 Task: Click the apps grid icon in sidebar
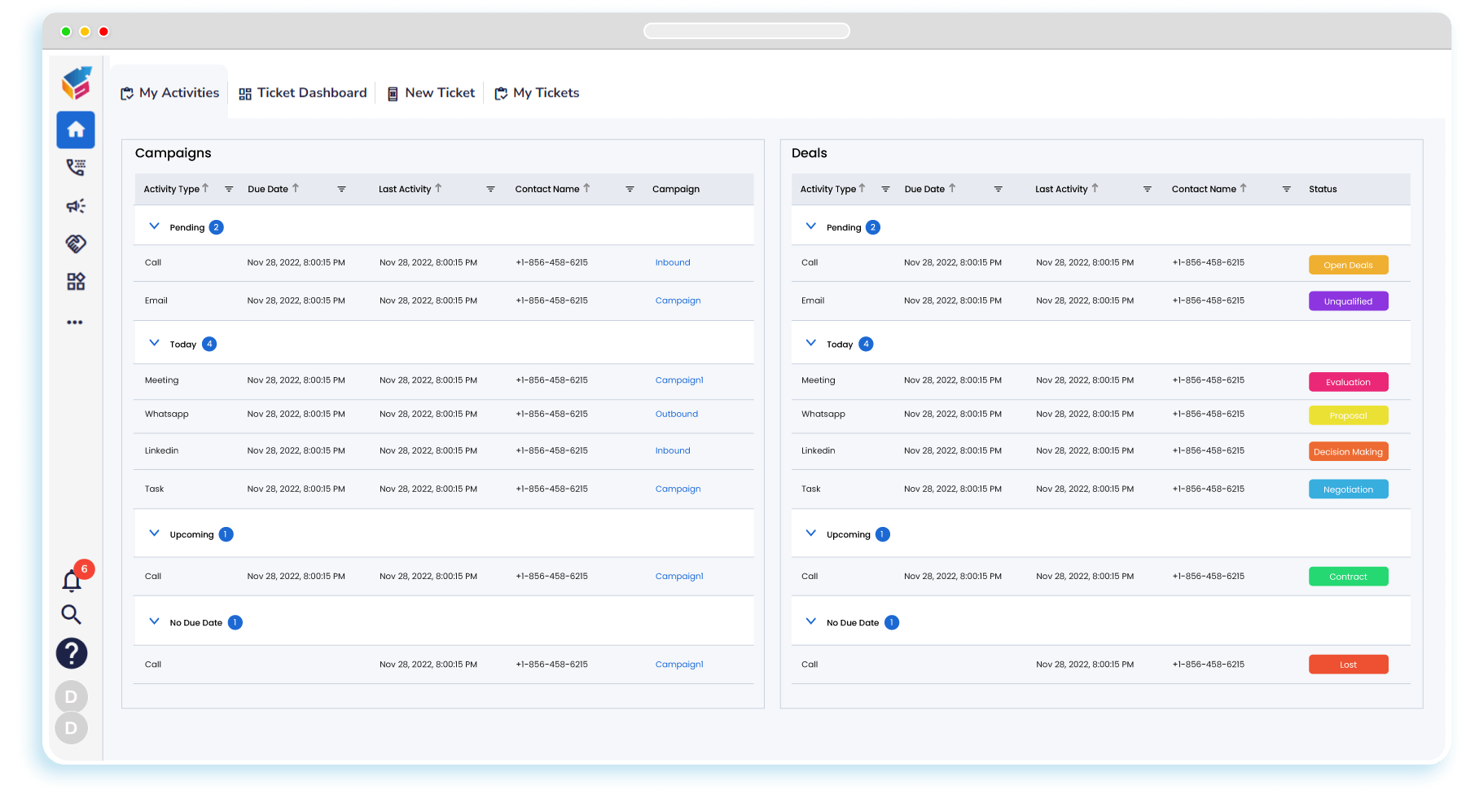[75, 281]
